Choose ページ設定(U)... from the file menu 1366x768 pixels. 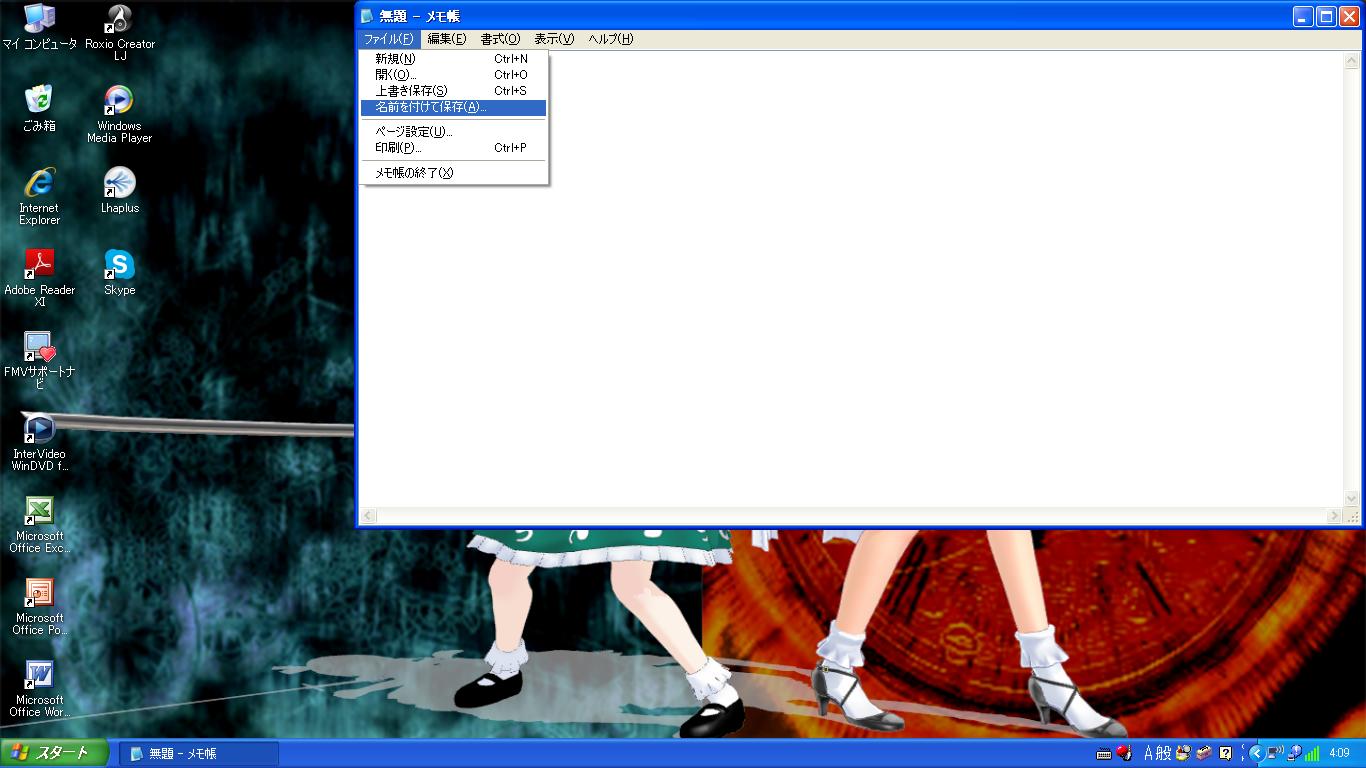pos(454,132)
